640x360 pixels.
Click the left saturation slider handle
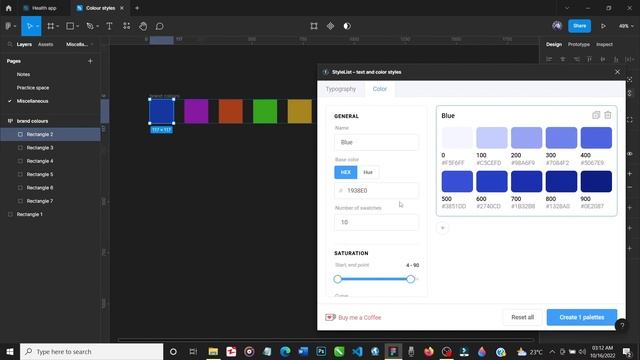[x=337, y=279]
